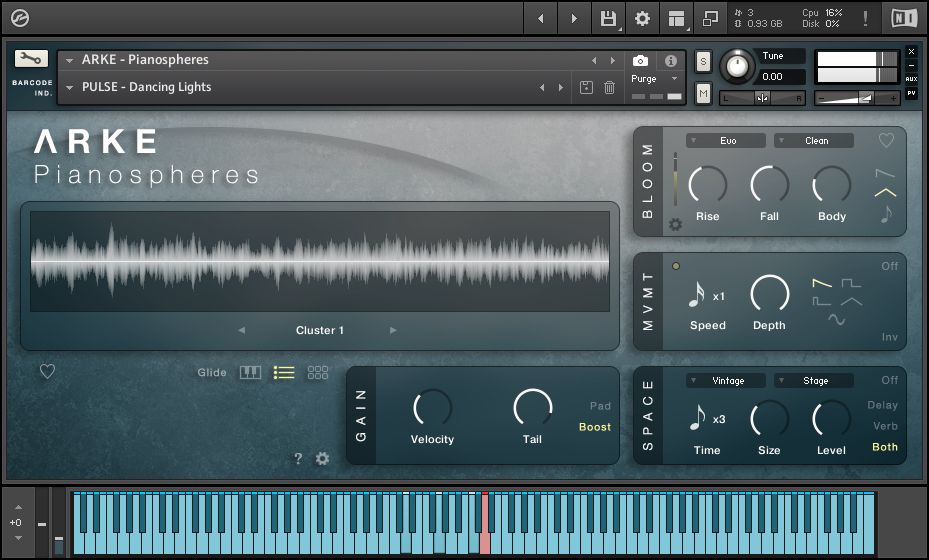The image size is (929, 560).
Task: Click the Tune value 0.00 field
Action: coord(779,76)
